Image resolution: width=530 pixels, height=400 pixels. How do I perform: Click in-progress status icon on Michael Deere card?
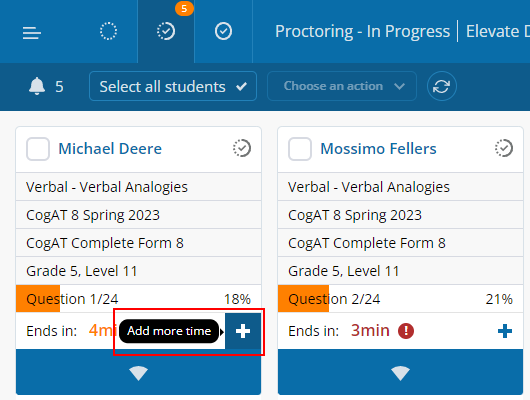coord(242,148)
